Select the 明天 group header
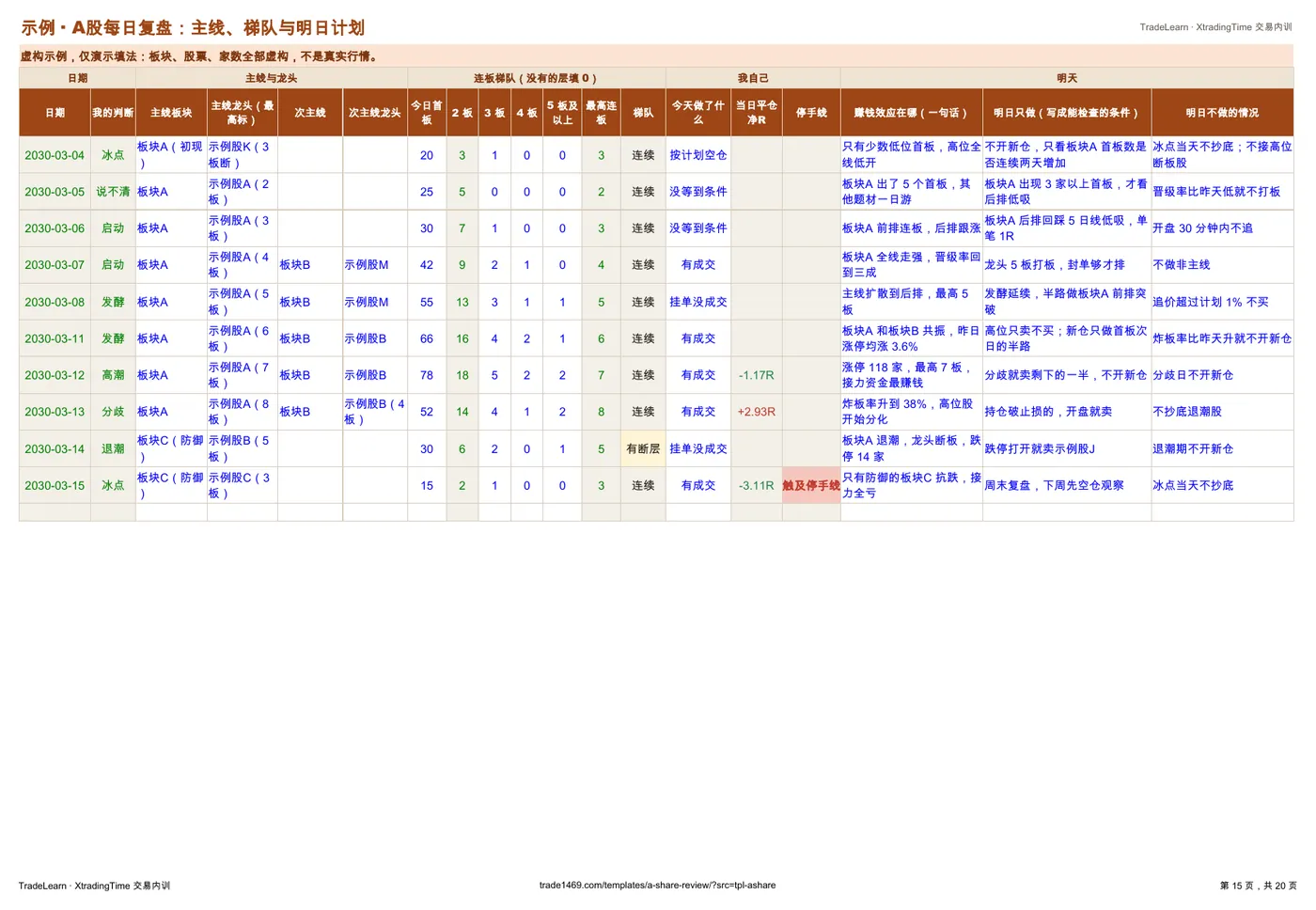 1067,78
